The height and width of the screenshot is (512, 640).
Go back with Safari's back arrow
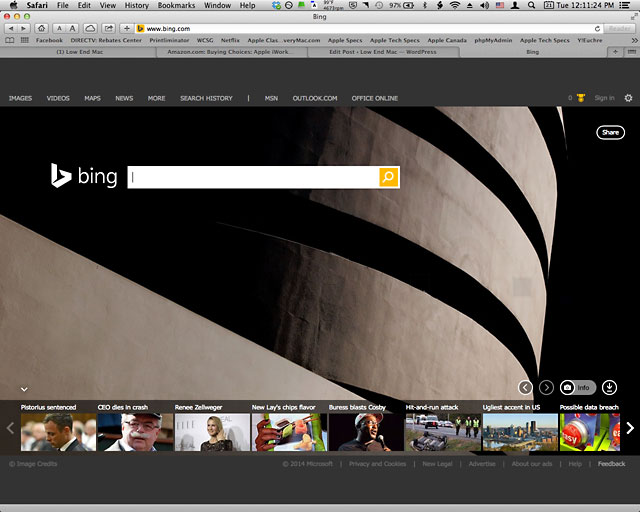click(x=11, y=29)
